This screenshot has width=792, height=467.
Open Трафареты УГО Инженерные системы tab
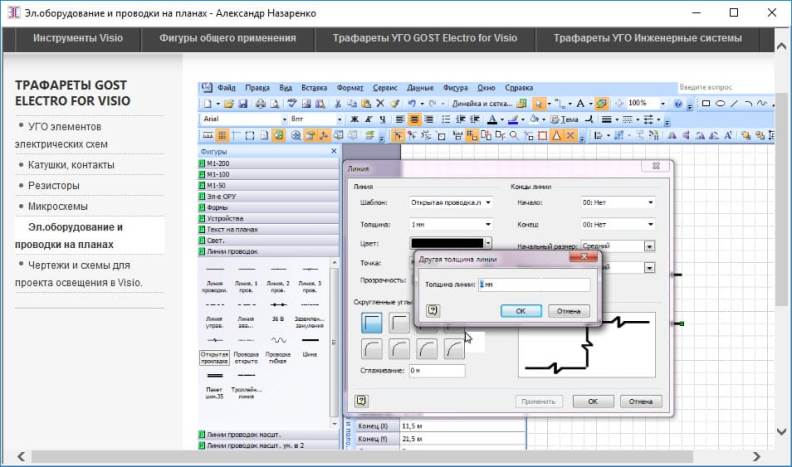point(648,38)
